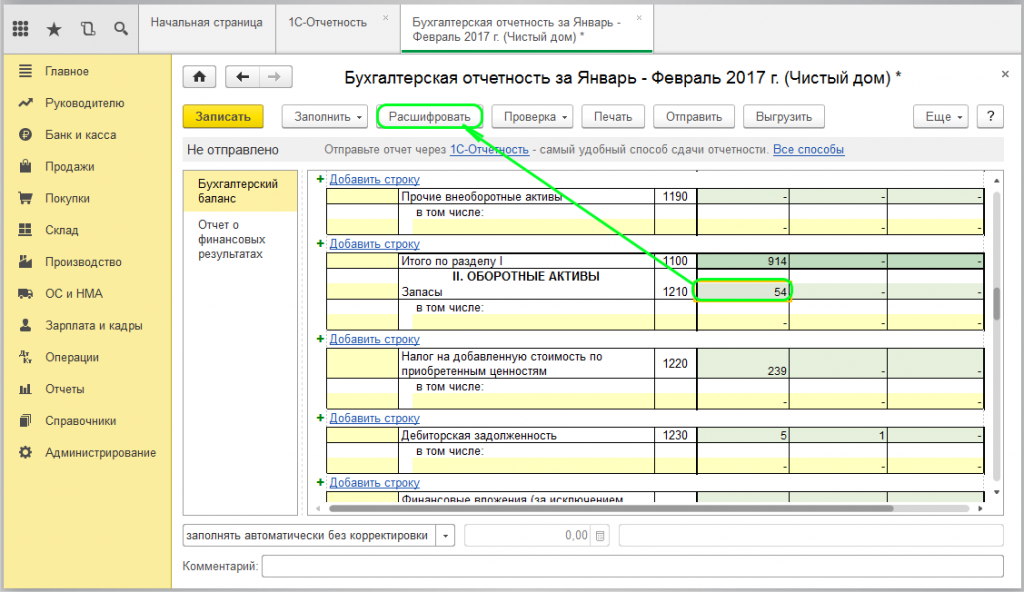
Task: Open the Все способы link
Action: (x=808, y=150)
